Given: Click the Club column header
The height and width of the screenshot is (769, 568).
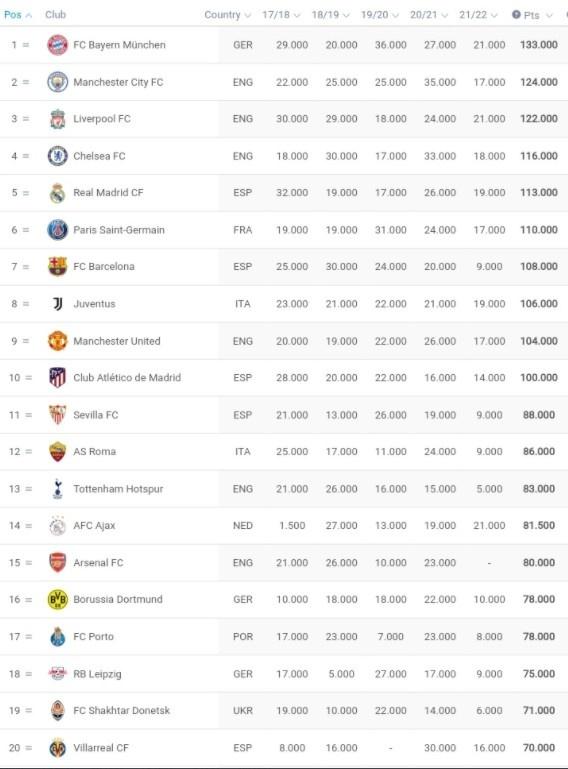Looking at the screenshot, I should pyautogui.click(x=55, y=15).
